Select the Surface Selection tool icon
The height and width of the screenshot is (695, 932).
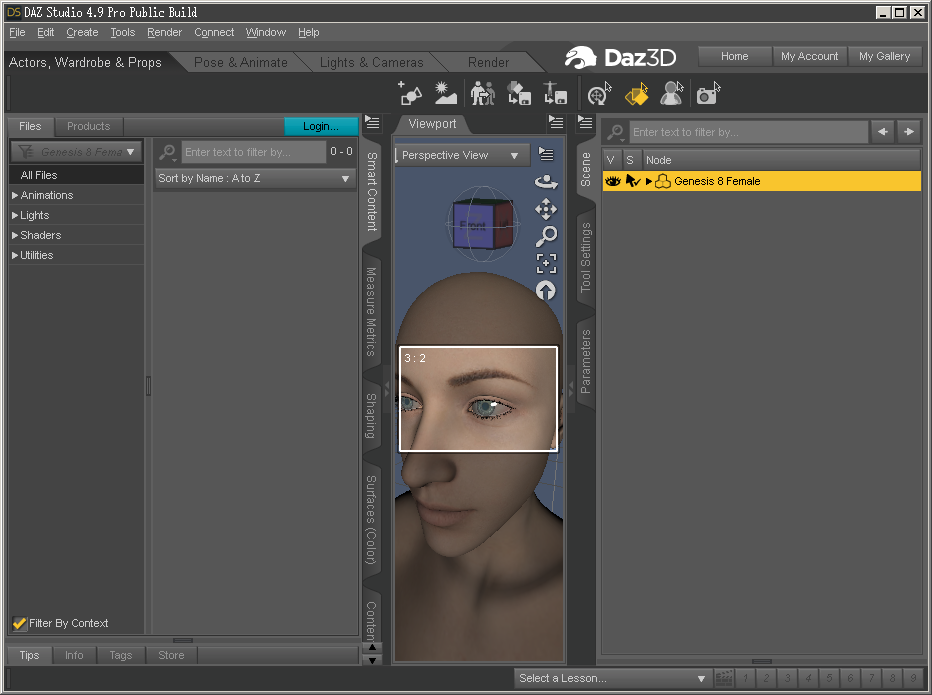[636, 93]
